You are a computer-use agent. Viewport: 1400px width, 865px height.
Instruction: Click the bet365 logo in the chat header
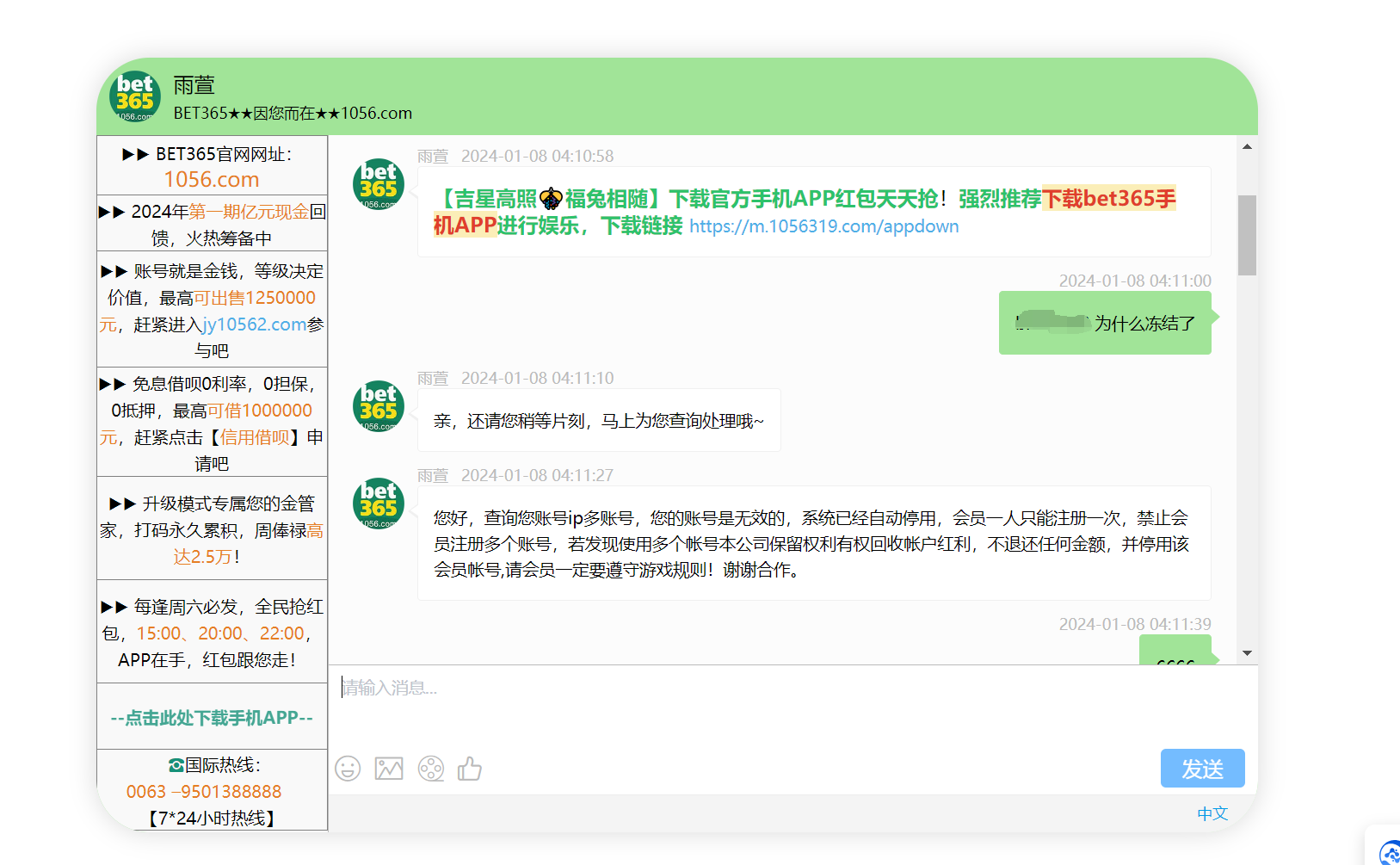pos(134,97)
